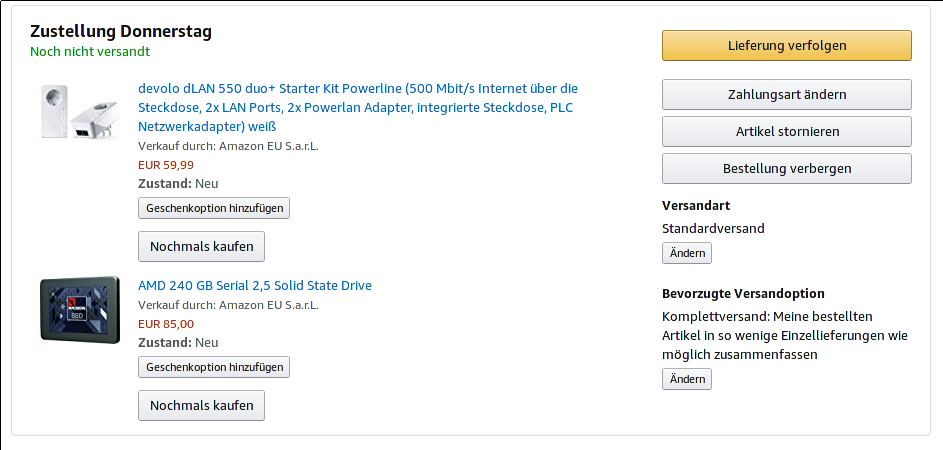Viewport: 943px width, 450px height.
Task: Add gift option for the devolo kit
Action: 214,208
